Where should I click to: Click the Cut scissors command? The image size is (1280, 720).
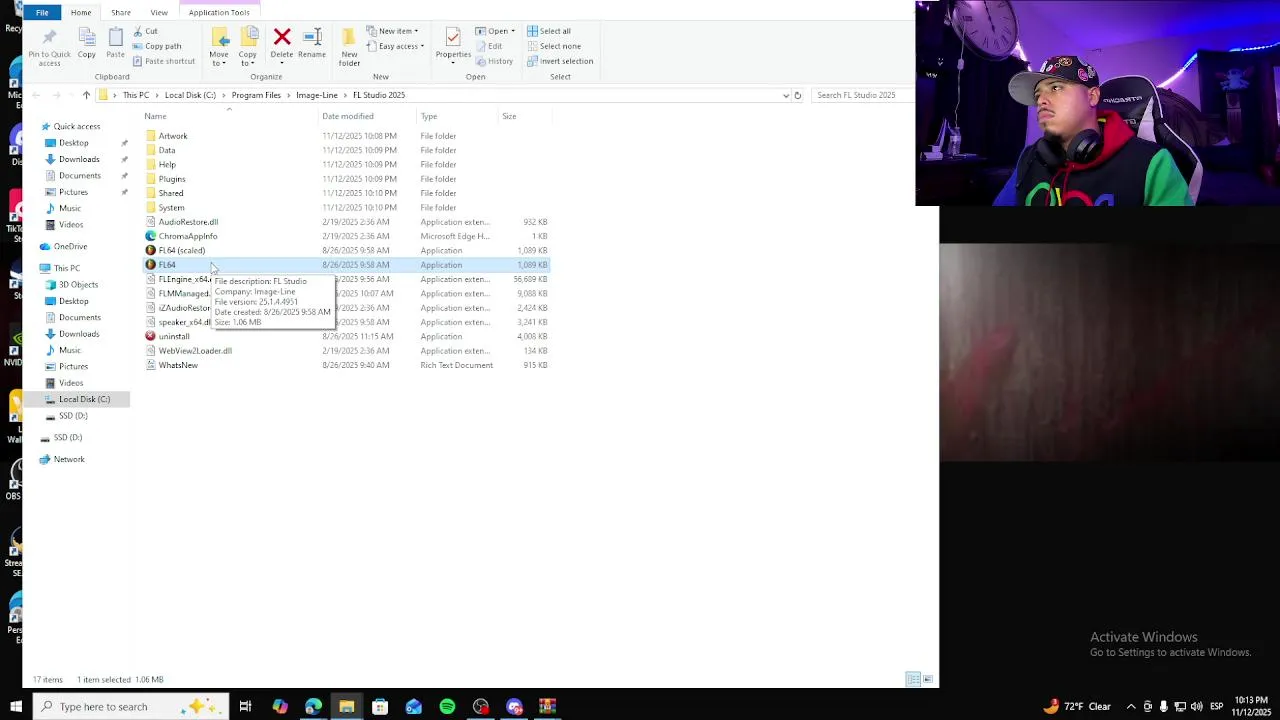[145, 31]
